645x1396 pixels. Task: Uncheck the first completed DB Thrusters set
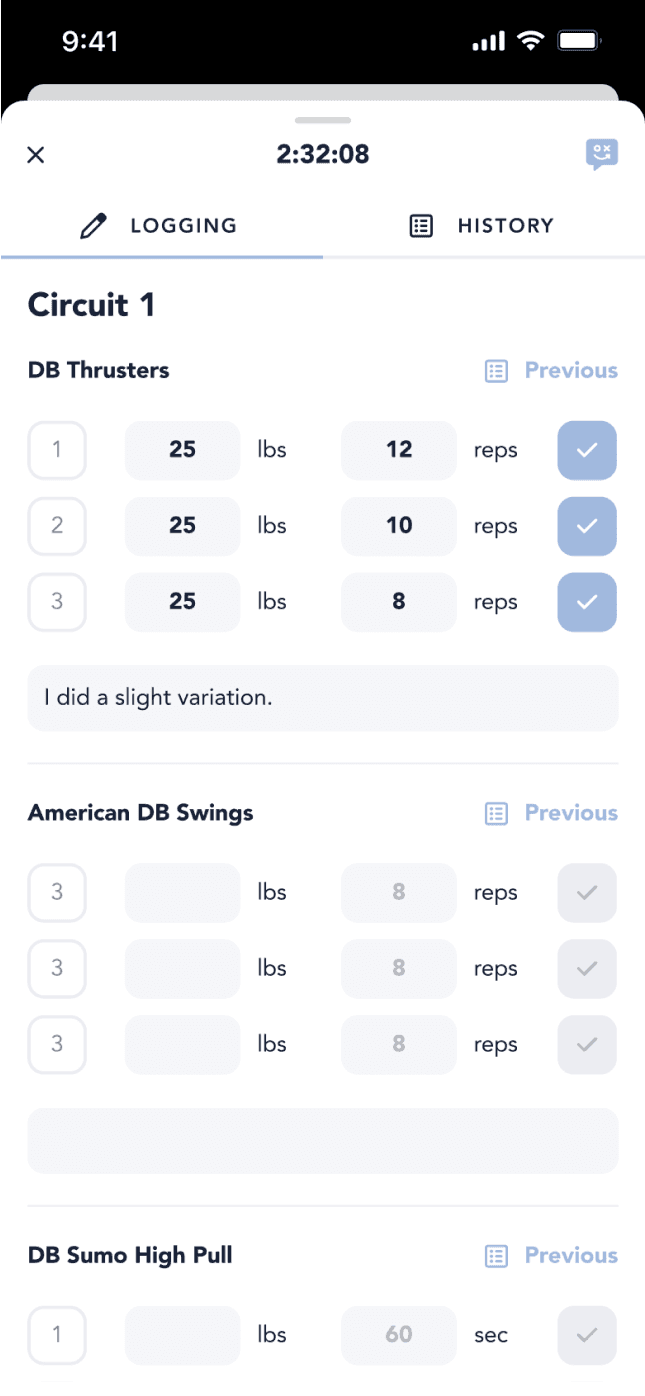pos(587,451)
